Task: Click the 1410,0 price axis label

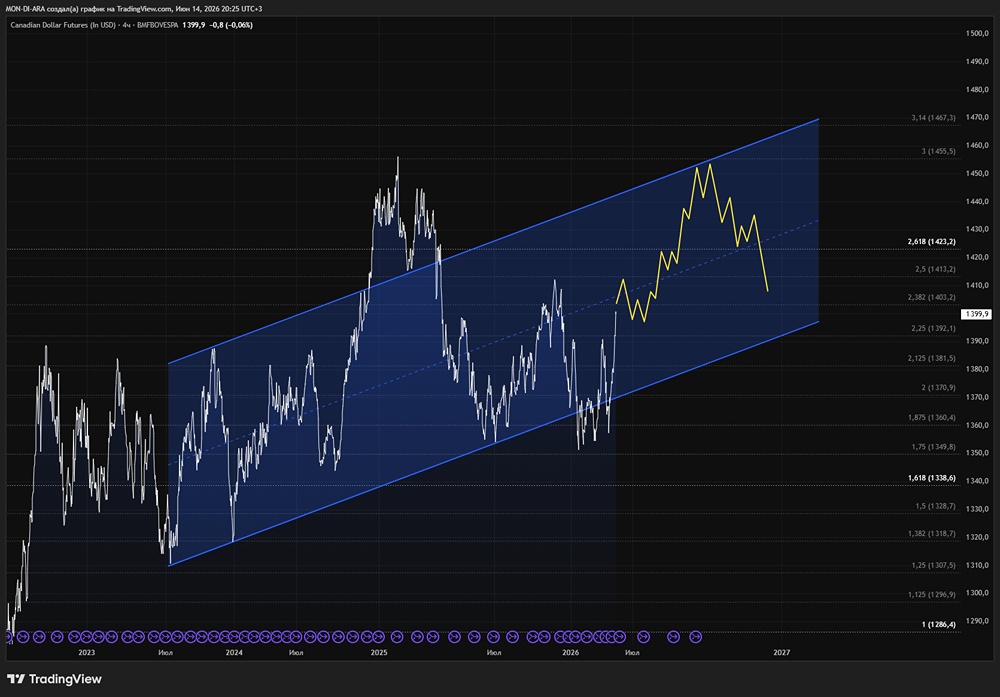Action: pyautogui.click(x=977, y=285)
